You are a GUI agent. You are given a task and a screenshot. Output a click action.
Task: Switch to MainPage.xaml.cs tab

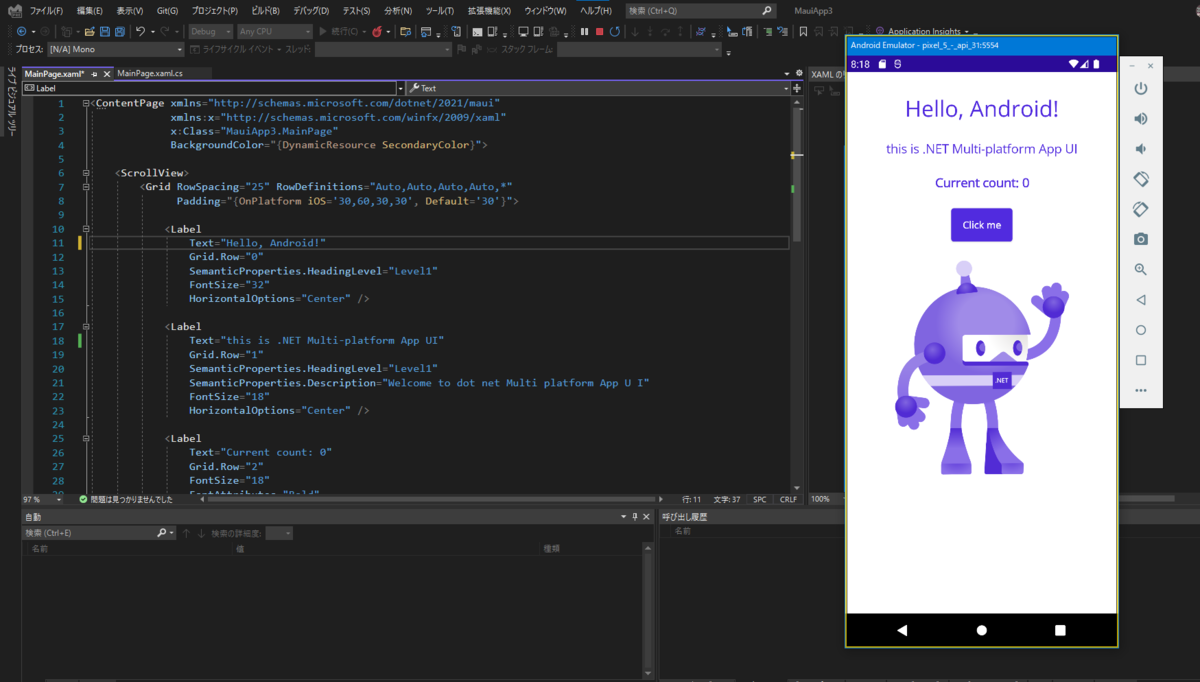[x=150, y=74]
